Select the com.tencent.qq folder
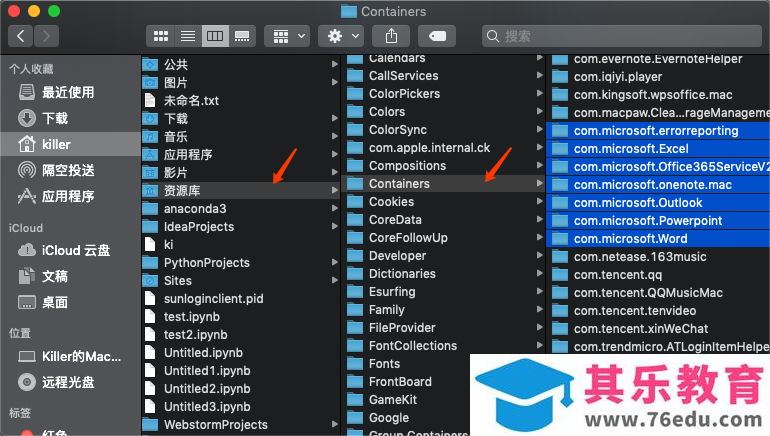Screen dimensions: 770x436 tap(659, 275)
